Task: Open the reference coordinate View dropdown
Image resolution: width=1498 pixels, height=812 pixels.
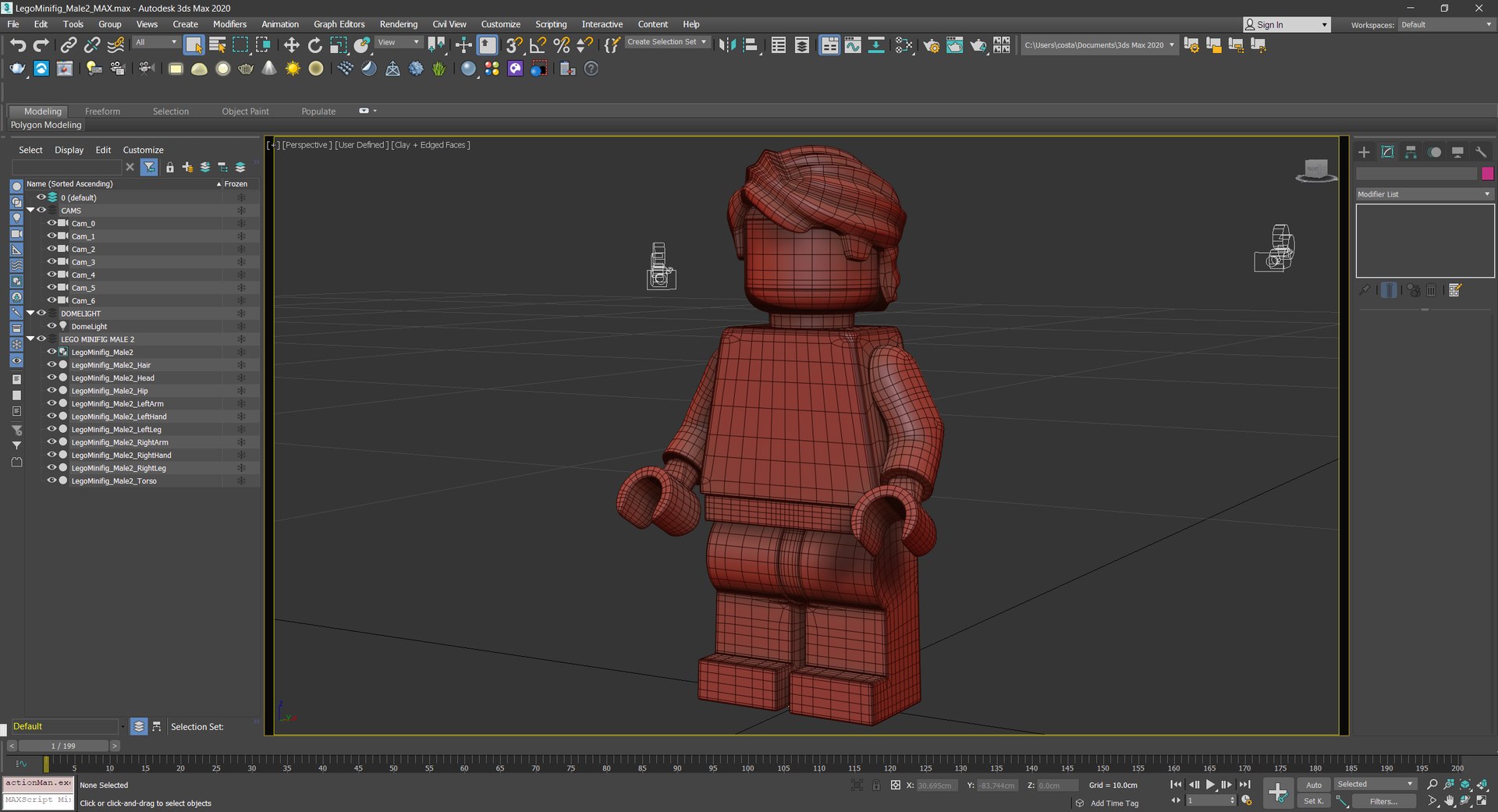Action: point(399,42)
